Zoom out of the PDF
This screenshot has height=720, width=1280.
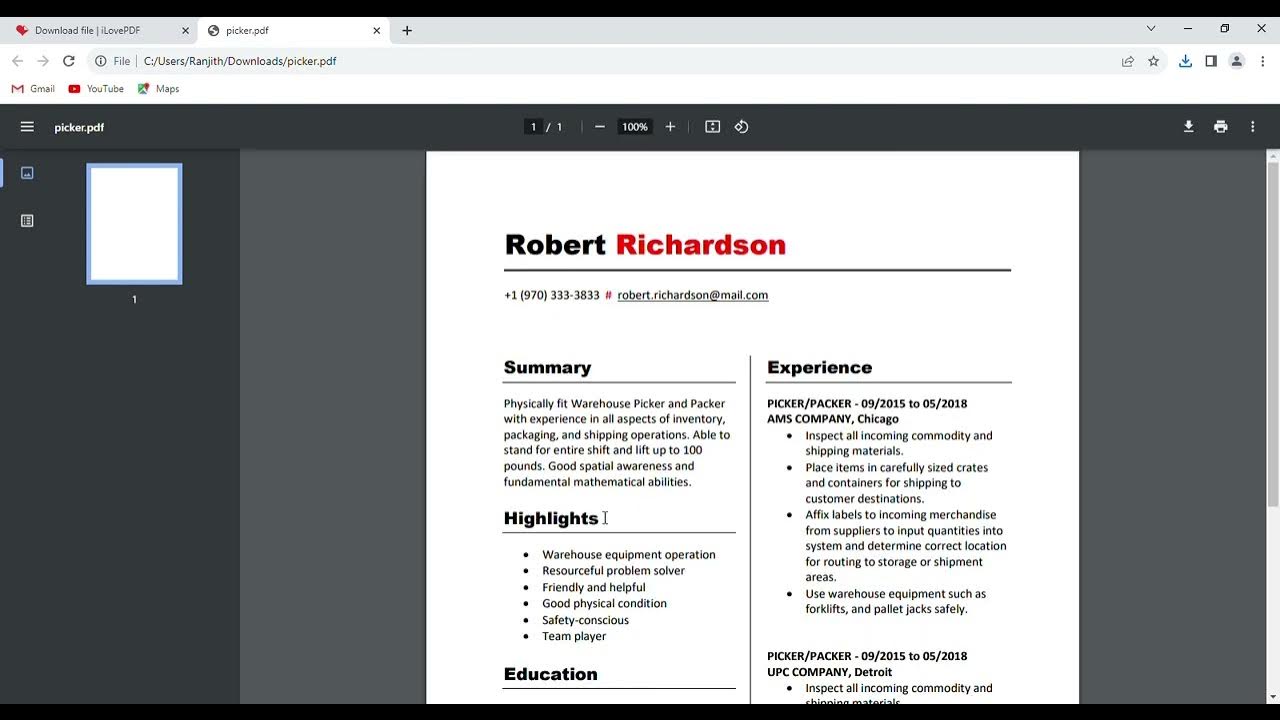(x=599, y=127)
